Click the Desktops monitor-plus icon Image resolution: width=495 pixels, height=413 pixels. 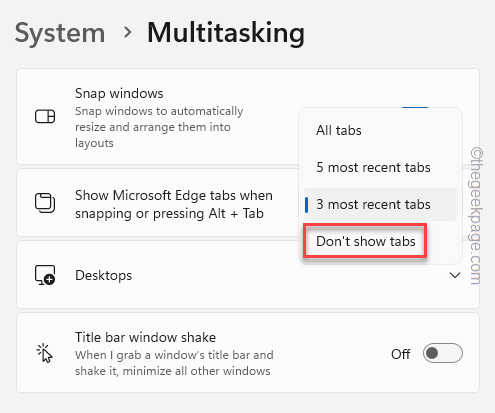coord(45,275)
